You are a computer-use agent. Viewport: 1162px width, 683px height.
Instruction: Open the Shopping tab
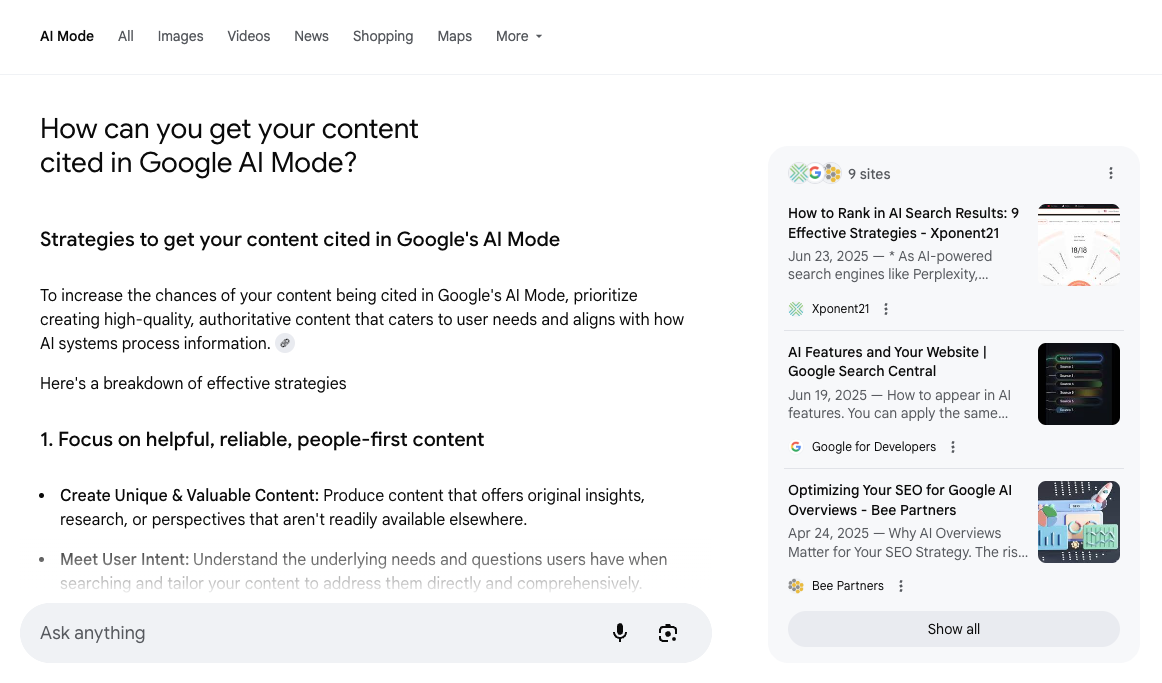[x=383, y=36]
